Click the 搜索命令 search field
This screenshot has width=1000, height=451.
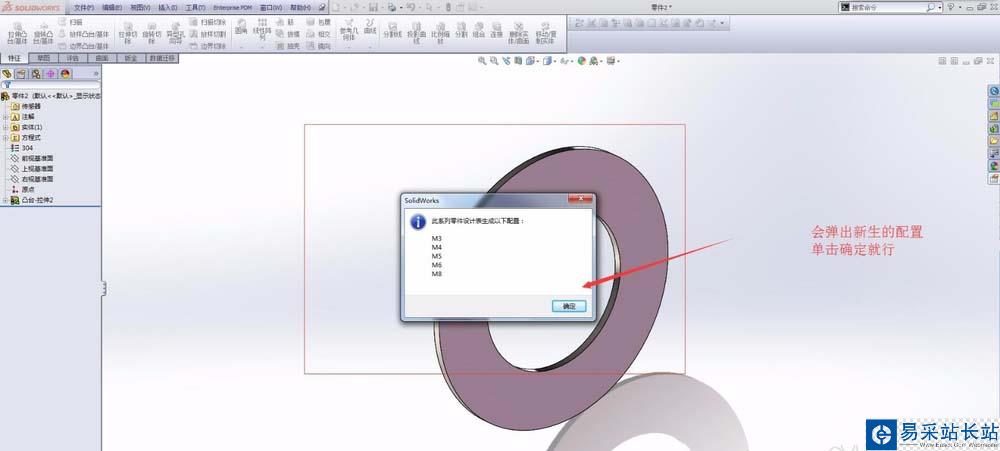tap(888, 7)
